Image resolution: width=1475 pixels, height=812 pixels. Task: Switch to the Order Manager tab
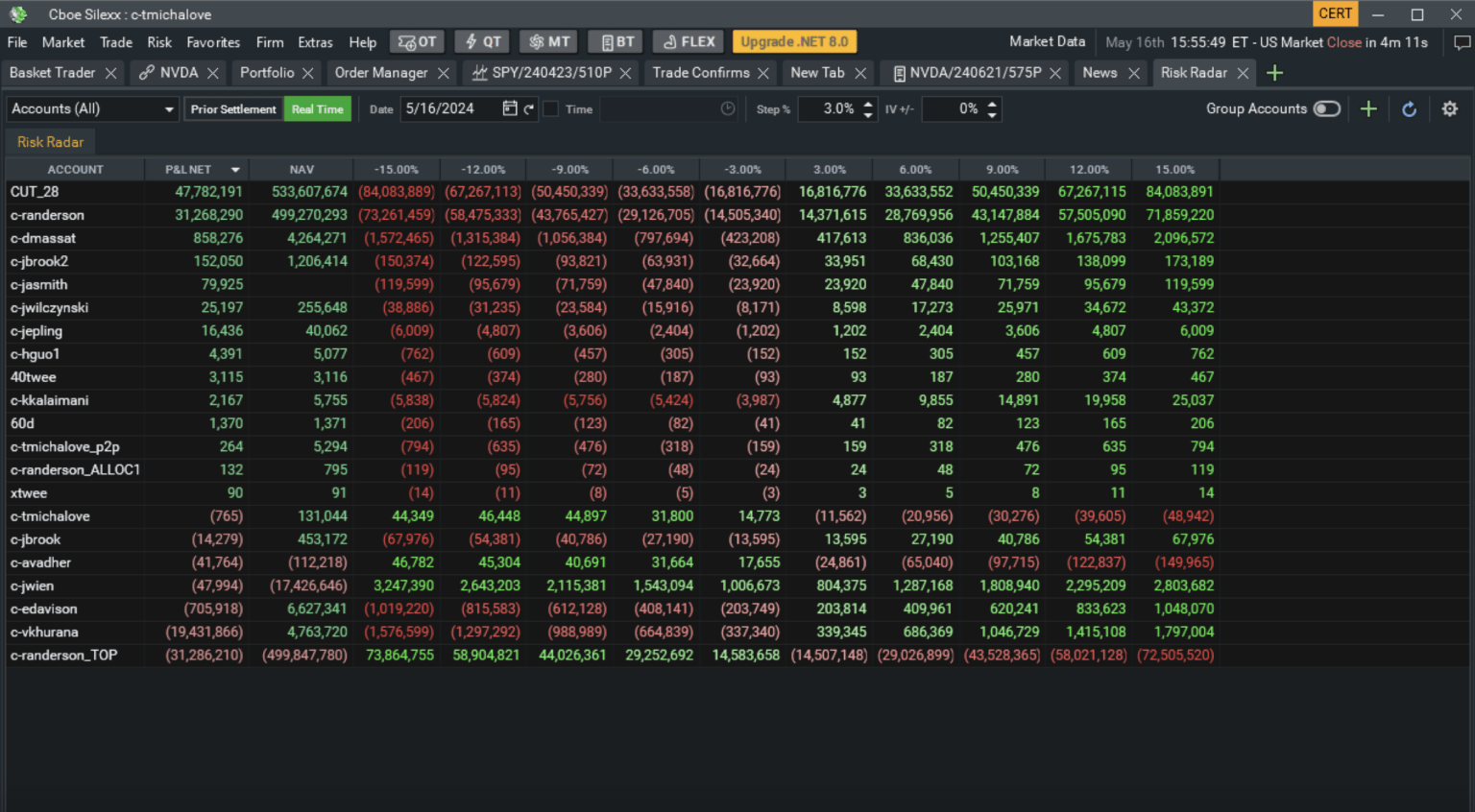click(380, 72)
